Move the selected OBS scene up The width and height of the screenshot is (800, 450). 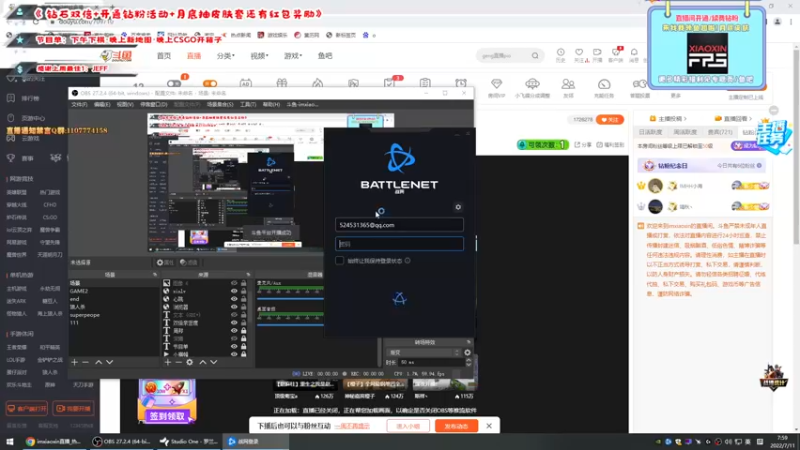[x=98, y=362]
